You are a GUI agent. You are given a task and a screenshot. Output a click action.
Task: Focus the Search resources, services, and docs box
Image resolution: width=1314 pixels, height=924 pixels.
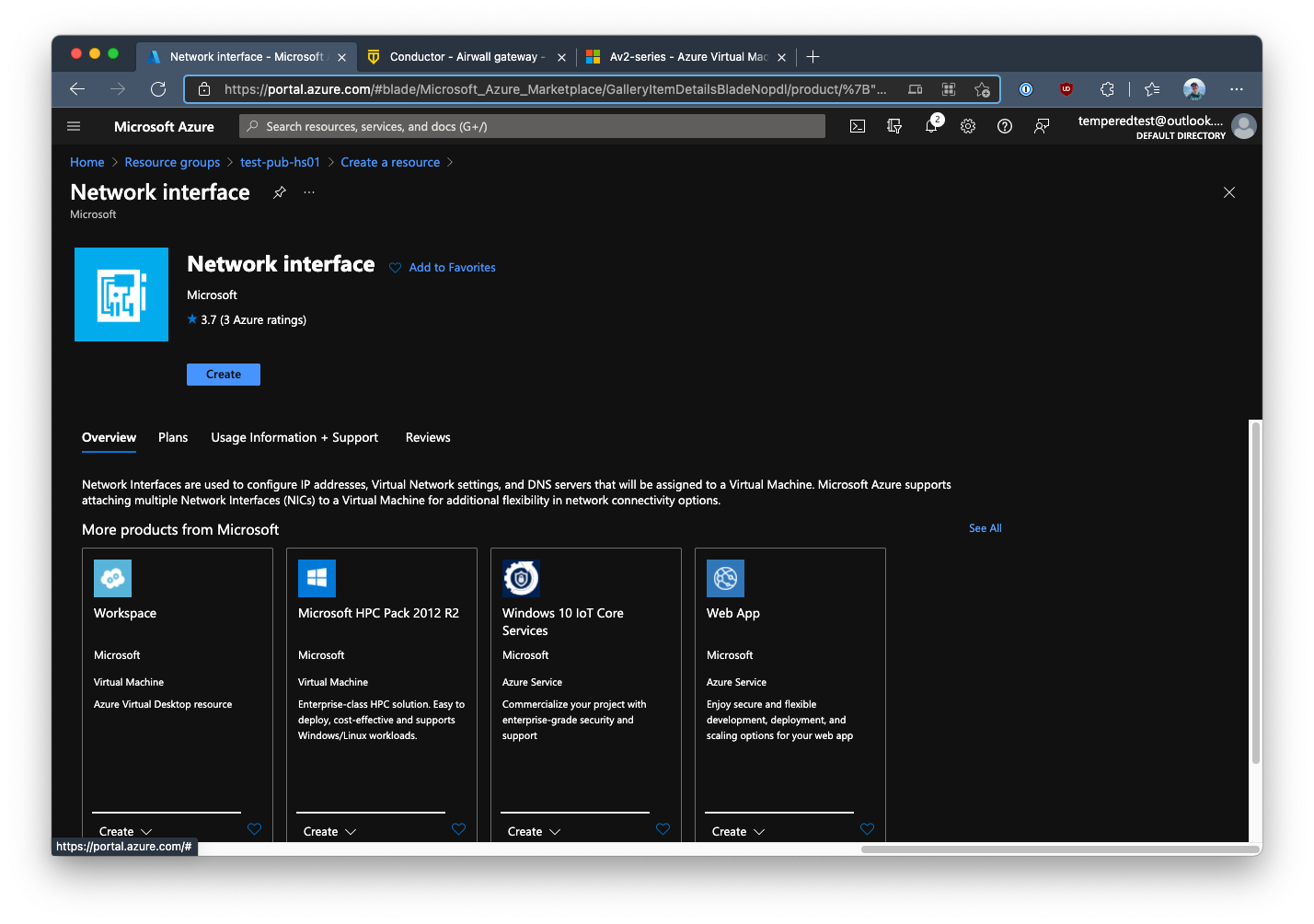532,126
